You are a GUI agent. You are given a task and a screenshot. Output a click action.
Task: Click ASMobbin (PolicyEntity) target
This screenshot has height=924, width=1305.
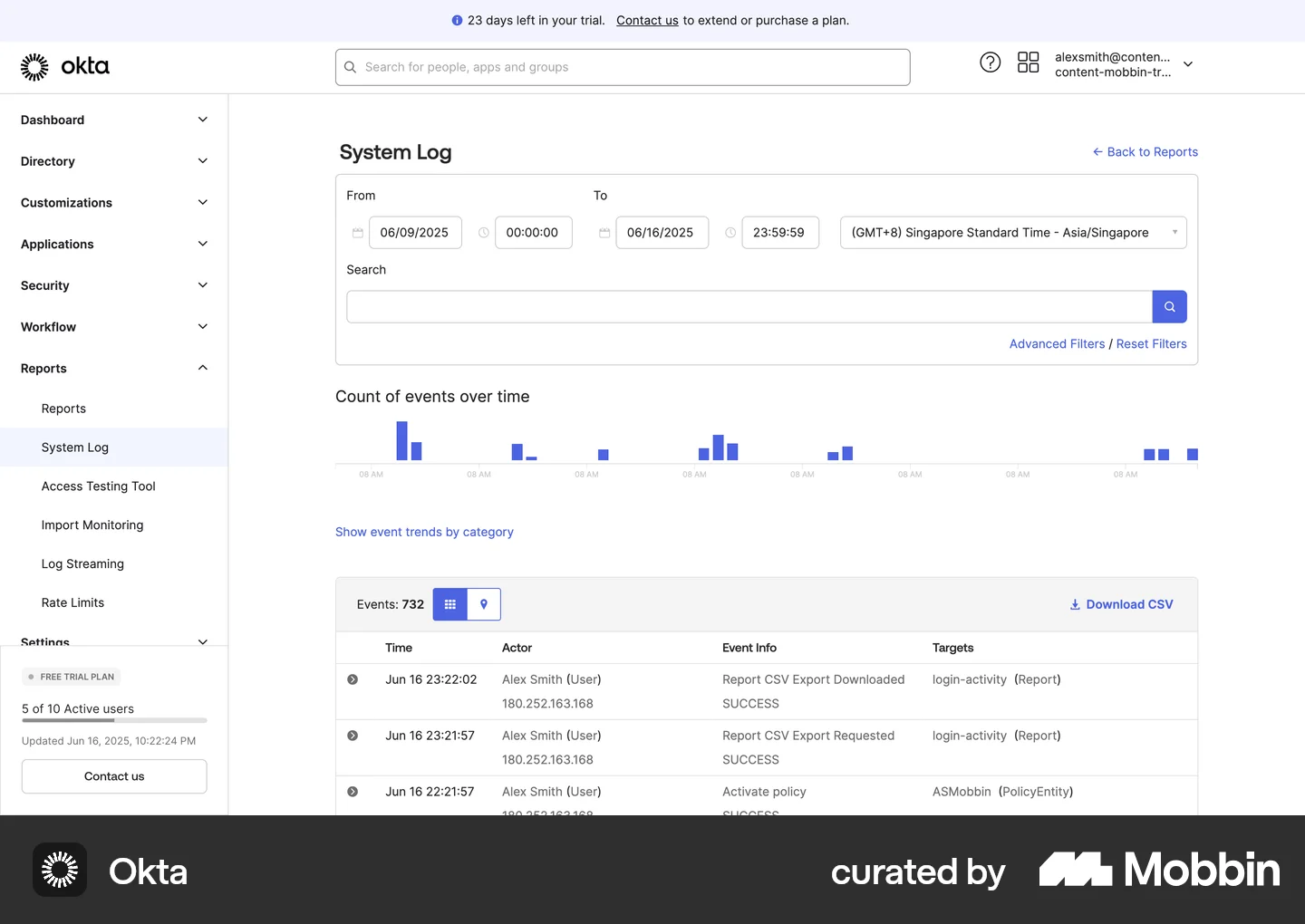[1002, 792]
